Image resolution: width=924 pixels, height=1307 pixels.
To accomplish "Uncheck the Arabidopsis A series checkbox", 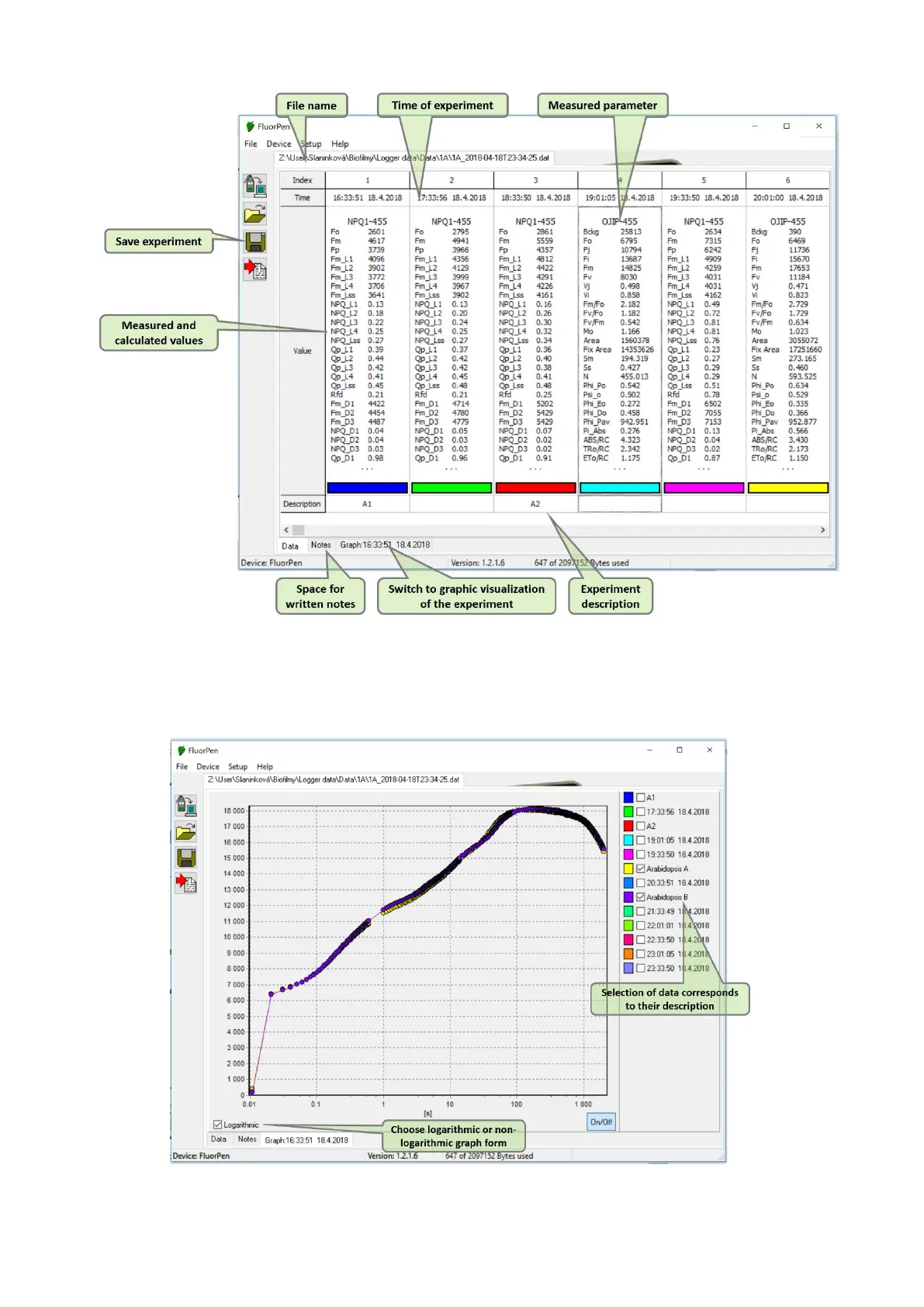I will pyautogui.click(x=641, y=868).
